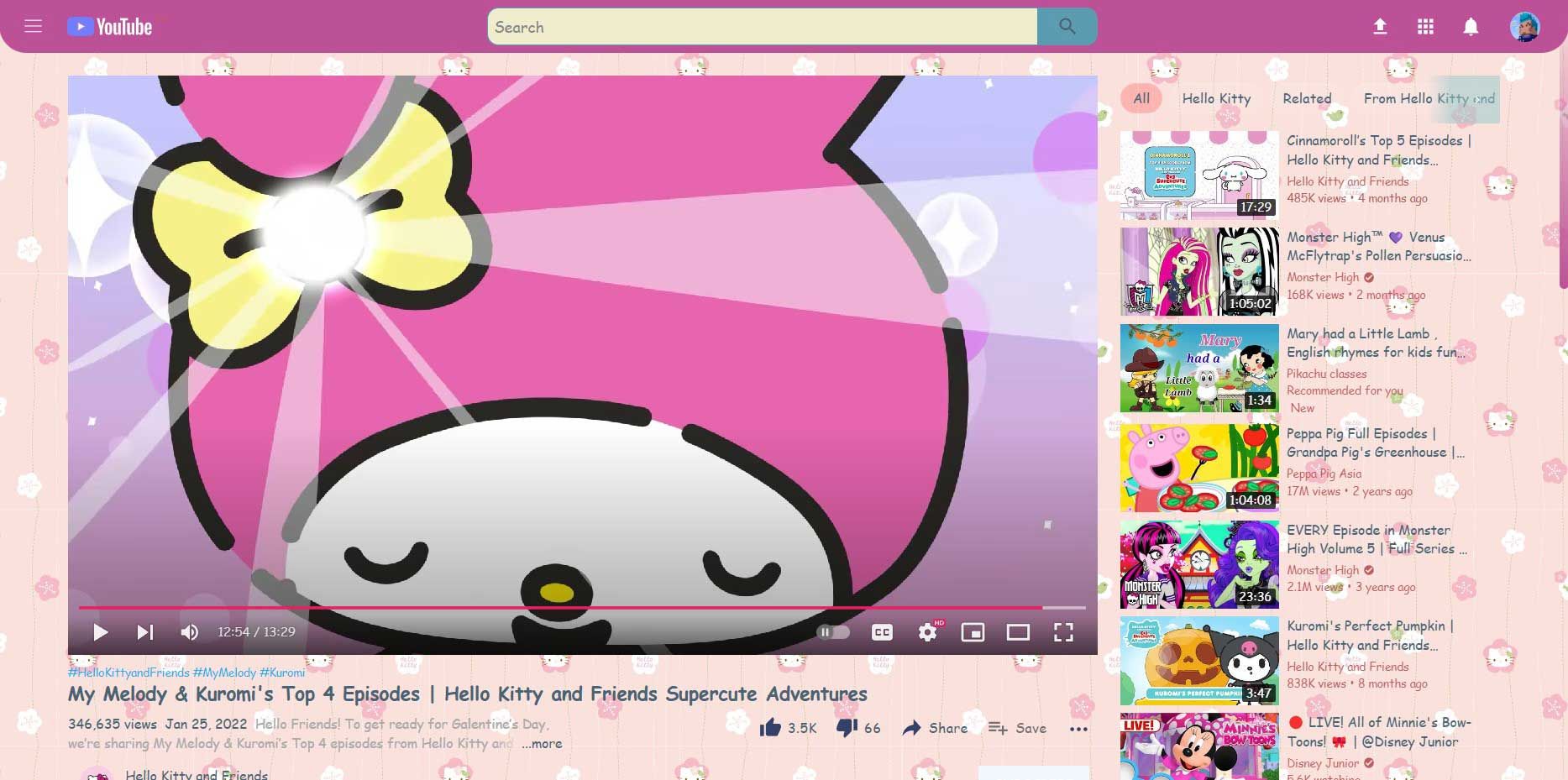This screenshot has width=1568, height=780.
Task: Skip to the next video
Action: click(x=145, y=632)
